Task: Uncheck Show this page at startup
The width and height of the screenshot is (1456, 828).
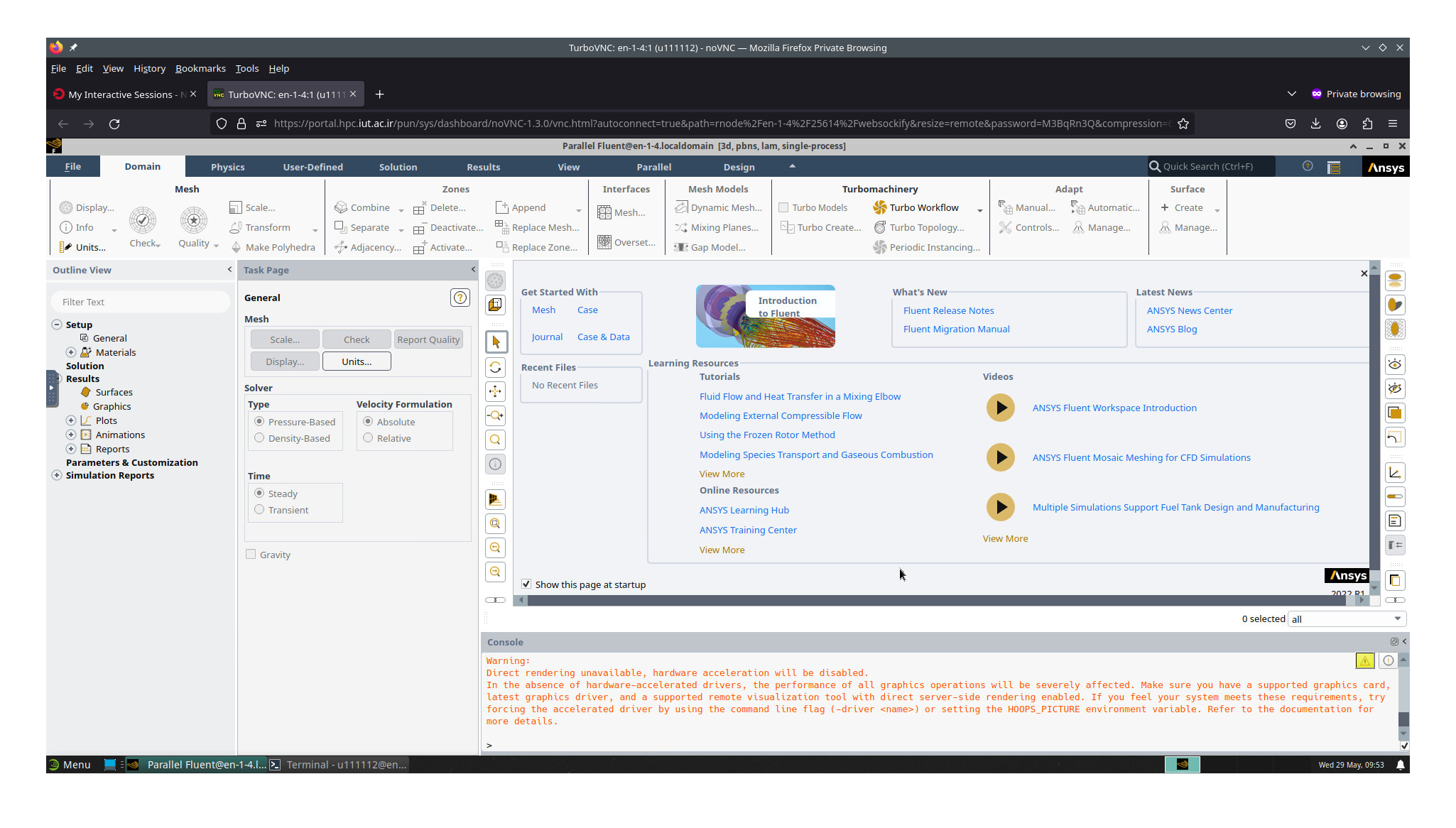Action: click(x=526, y=584)
